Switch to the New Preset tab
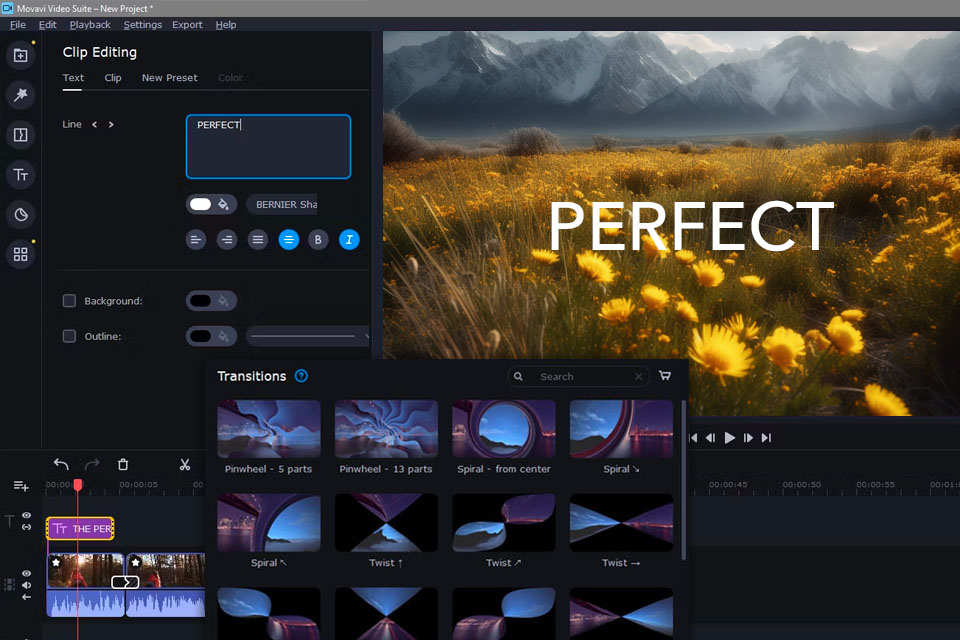This screenshot has width=960, height=640. (170, 78)
